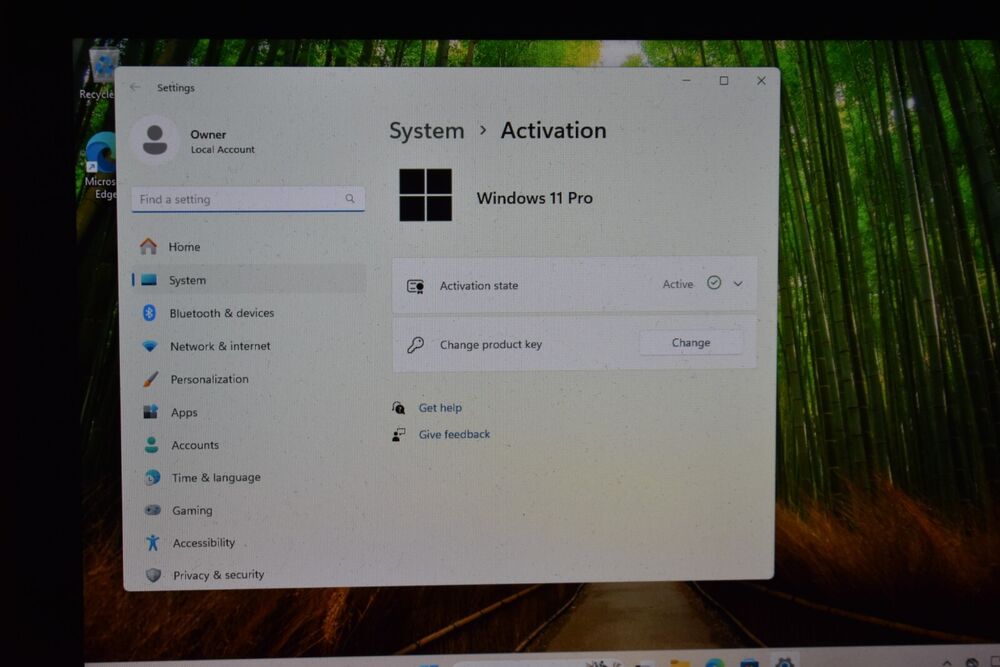Click the Apps icon in the sidebar
The image size is (1000, 667).
point(151,412)
